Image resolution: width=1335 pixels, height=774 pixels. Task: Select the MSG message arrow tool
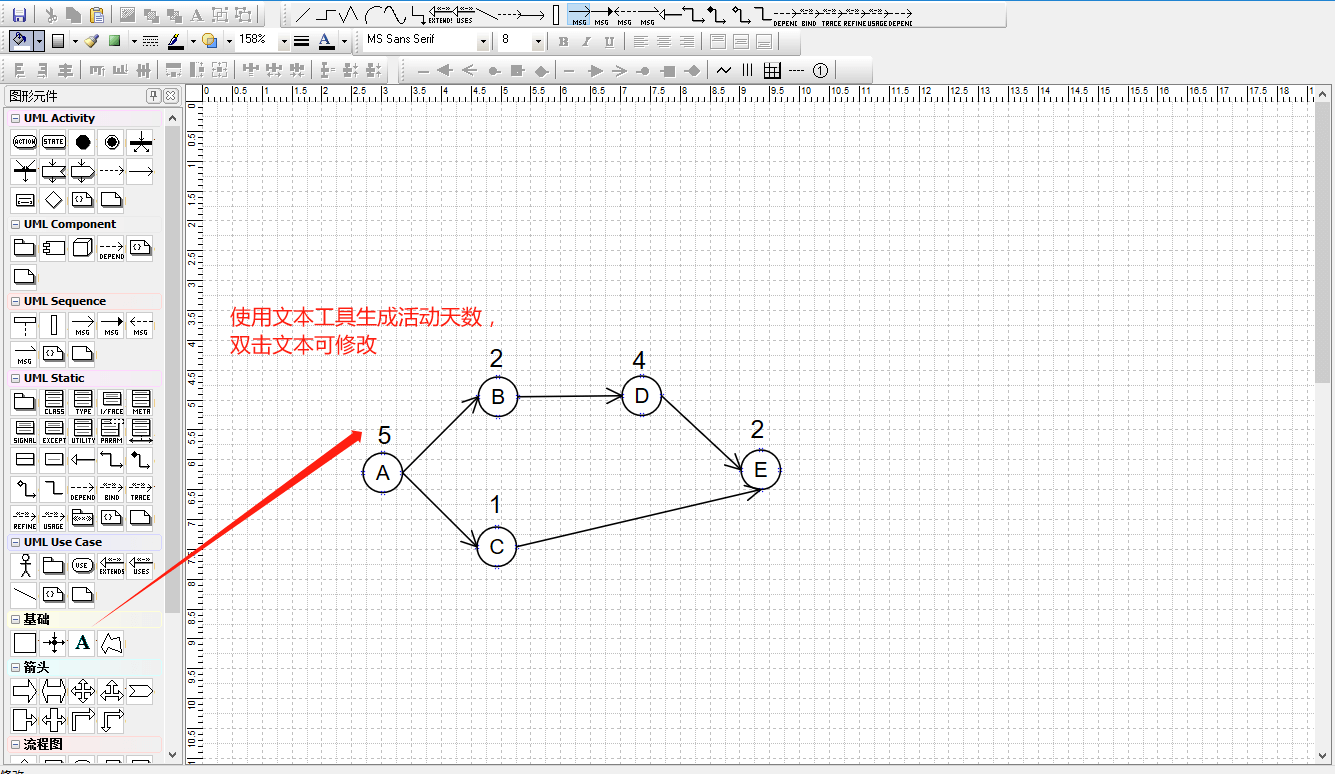coord(83,325)
